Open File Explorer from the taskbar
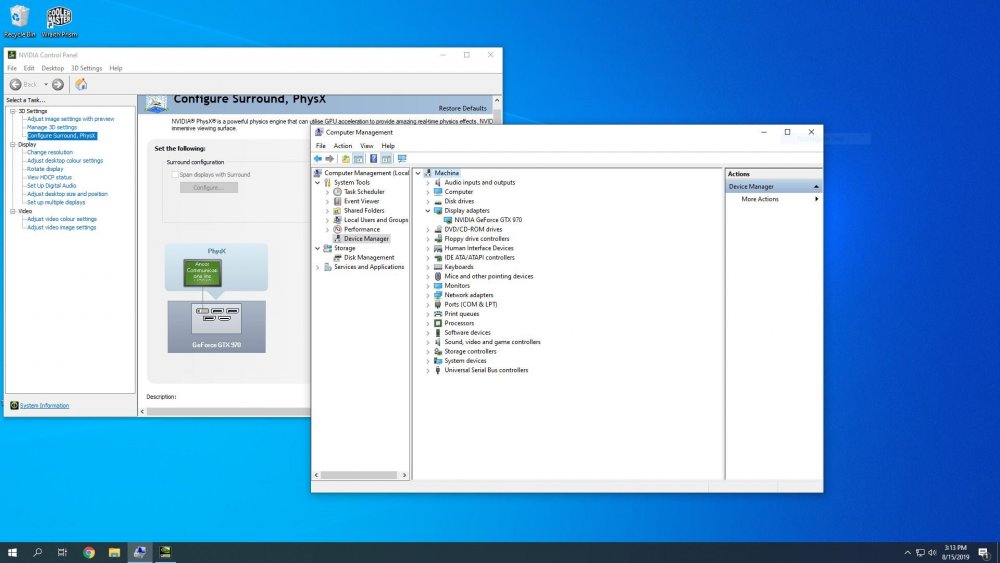The image size is (1000, 563). [114, 552]
